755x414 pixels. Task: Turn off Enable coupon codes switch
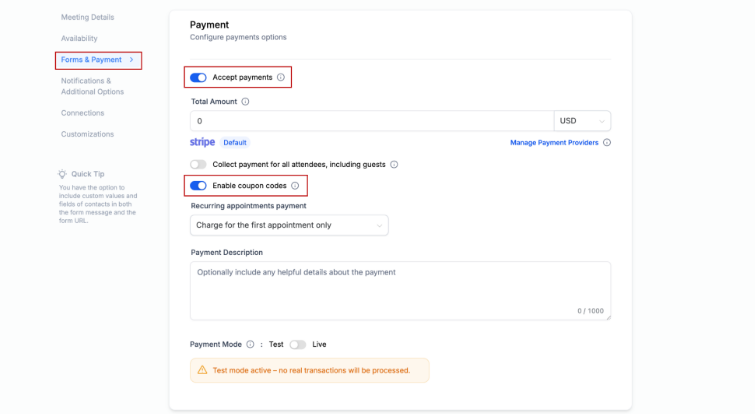coord(198,186)
